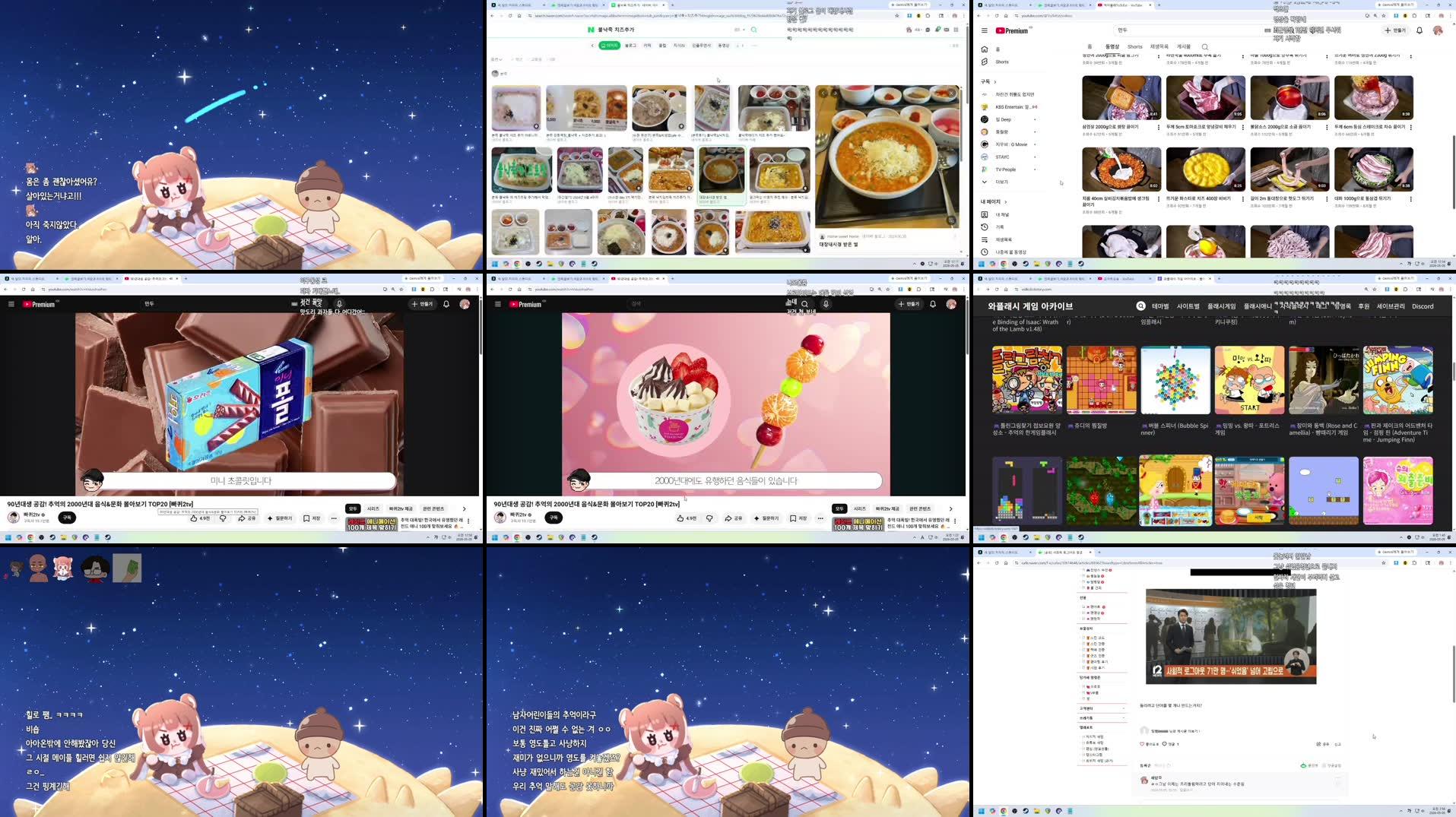Switch to the 재생목록 tab on the channel page

coord(1159,47)
